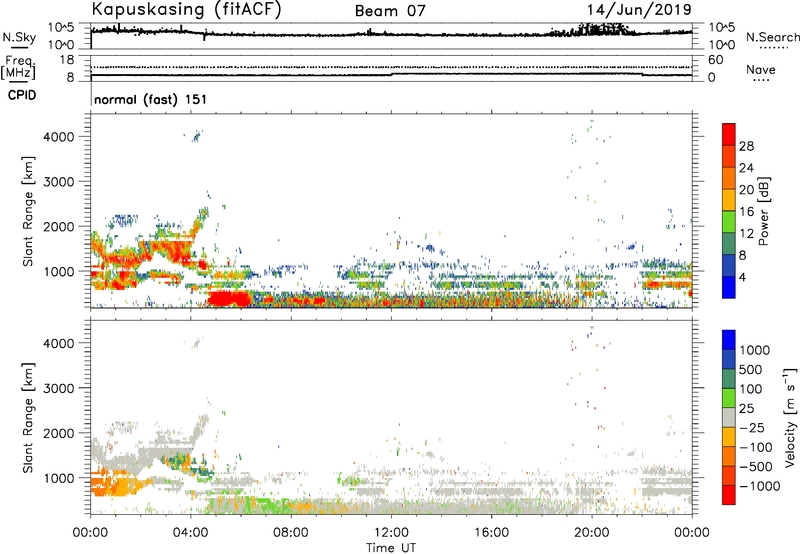800x554 pixels.
Task: Click the '20:00' time axis tick label
Action: (x=592, y=533)
